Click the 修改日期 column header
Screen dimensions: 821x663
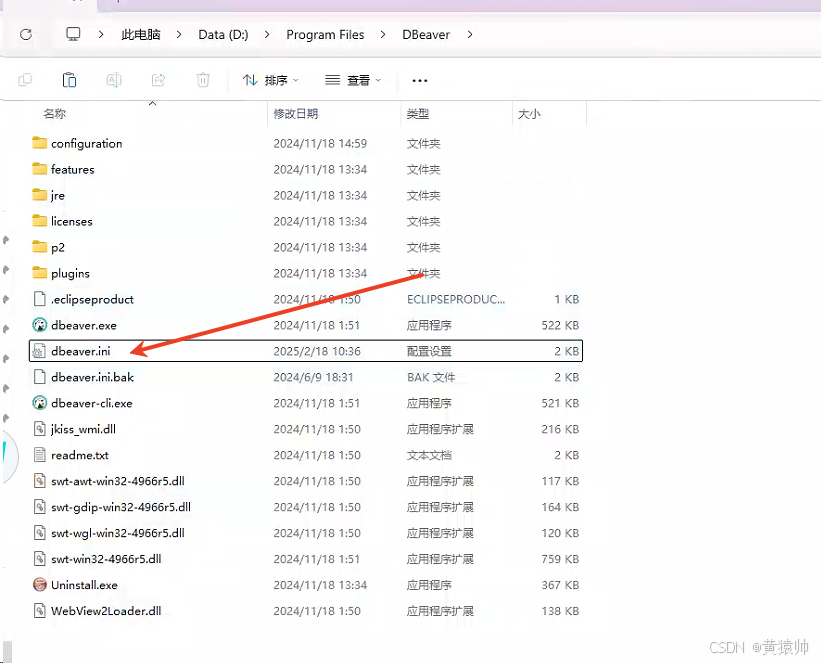tap(296, 114)
